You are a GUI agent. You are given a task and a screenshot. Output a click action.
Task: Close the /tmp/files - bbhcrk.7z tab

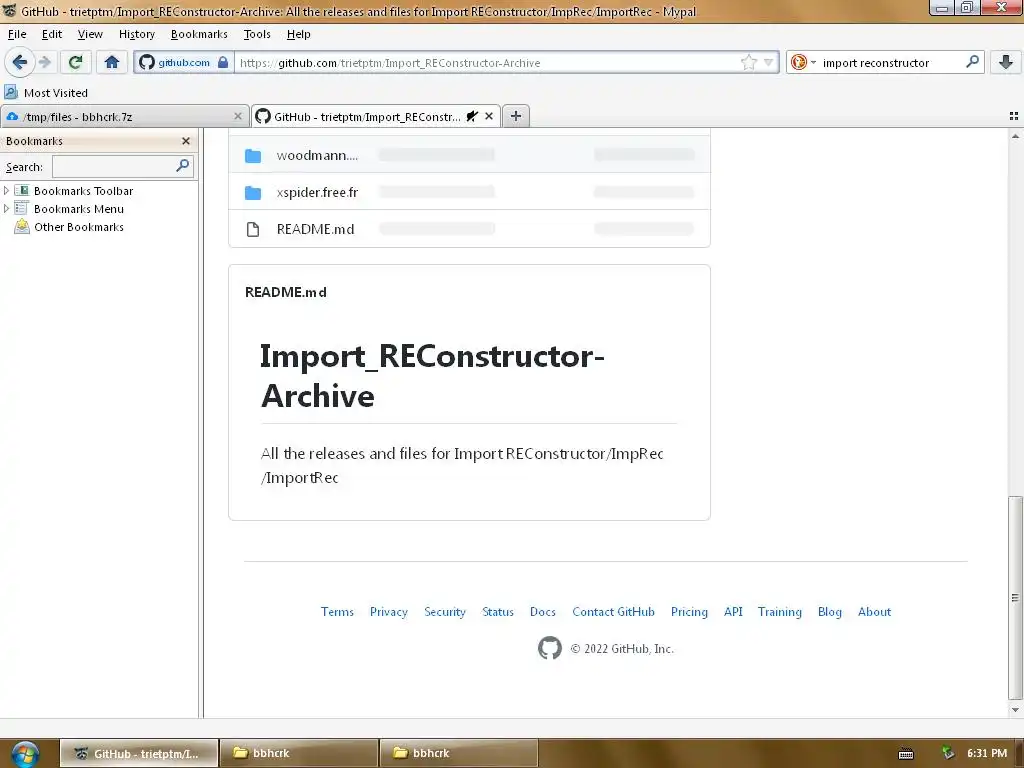click(x=238, y=116)
